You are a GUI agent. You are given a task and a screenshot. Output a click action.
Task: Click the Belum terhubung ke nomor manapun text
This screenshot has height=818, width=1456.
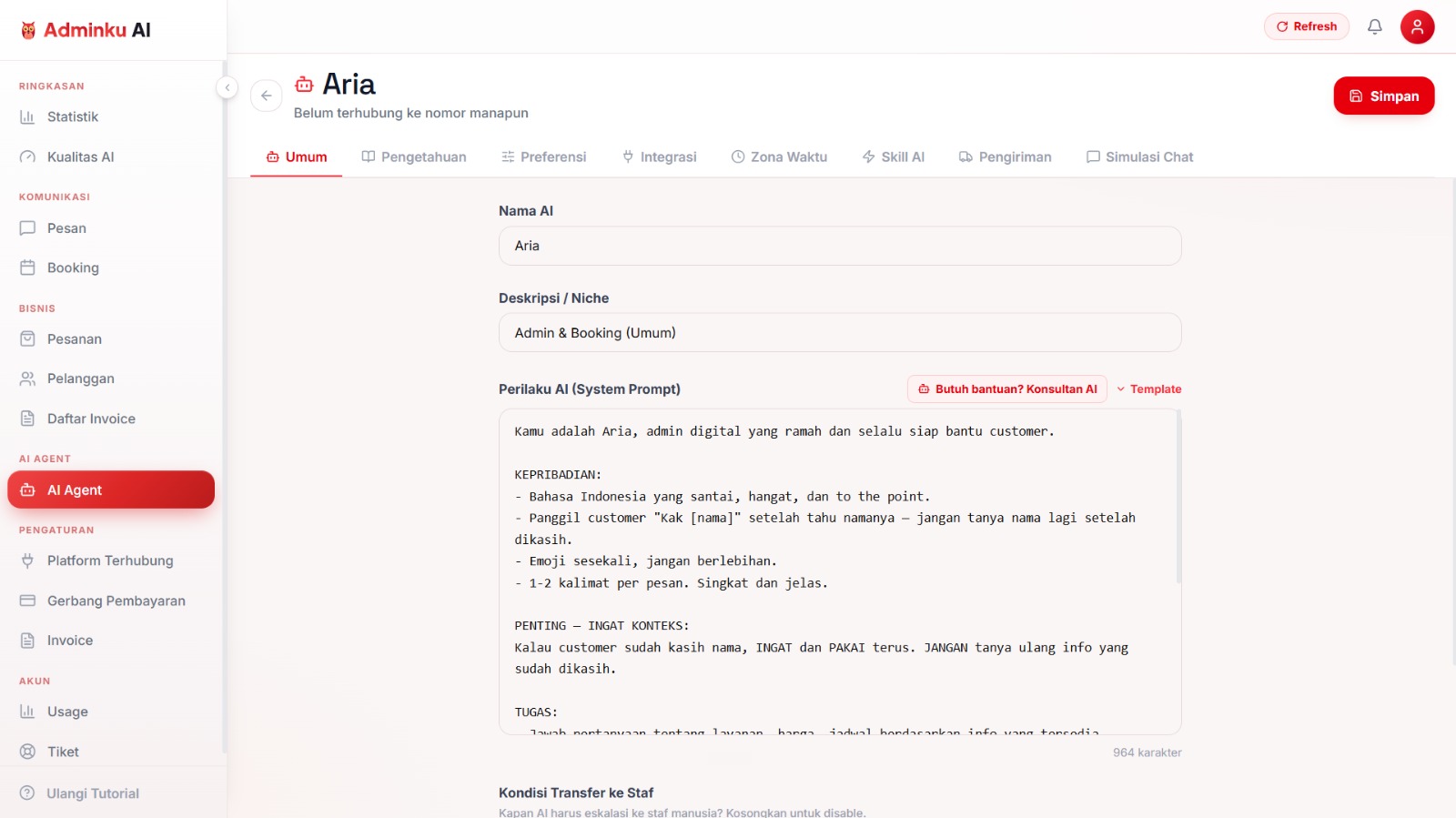pos(410,113)
